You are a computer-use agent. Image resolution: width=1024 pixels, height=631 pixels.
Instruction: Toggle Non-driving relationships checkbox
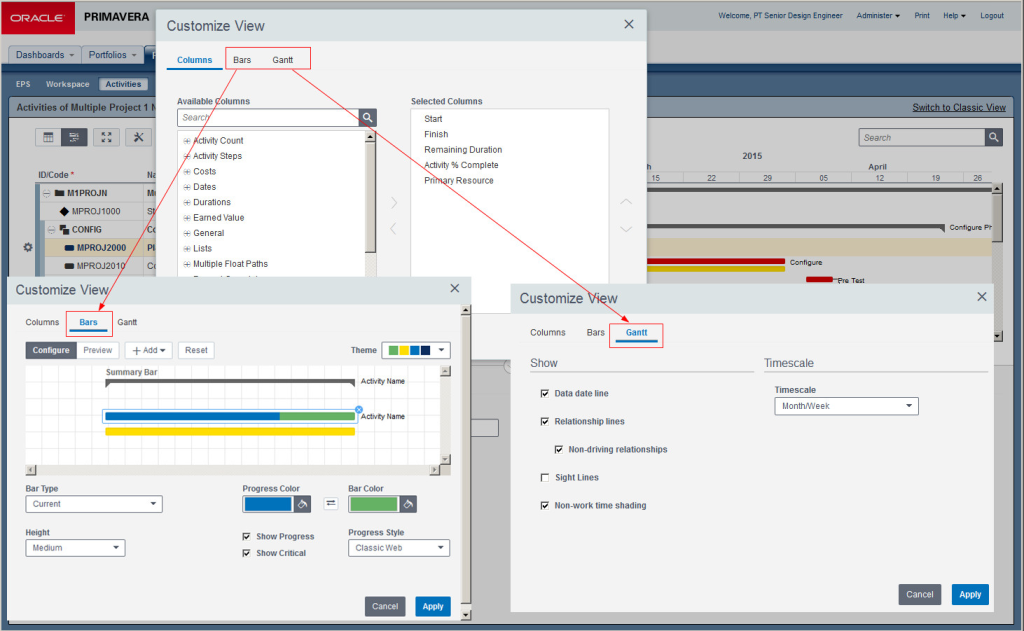pyautogui.click(x=558, y=449)
